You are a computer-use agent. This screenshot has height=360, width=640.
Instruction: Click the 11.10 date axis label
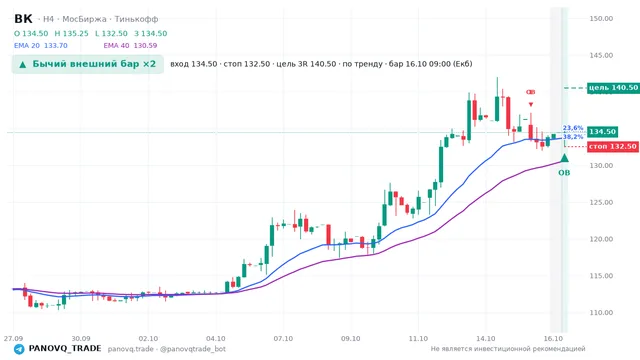point(418,339)
